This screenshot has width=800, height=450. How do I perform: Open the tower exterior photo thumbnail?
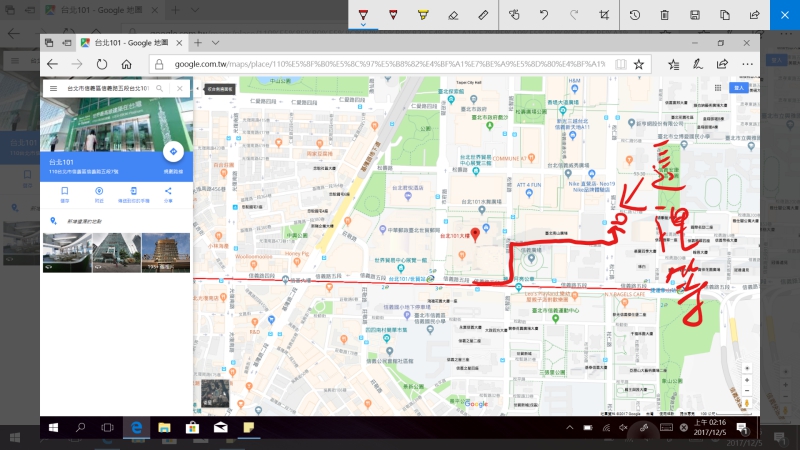click(x=117, y=253)
